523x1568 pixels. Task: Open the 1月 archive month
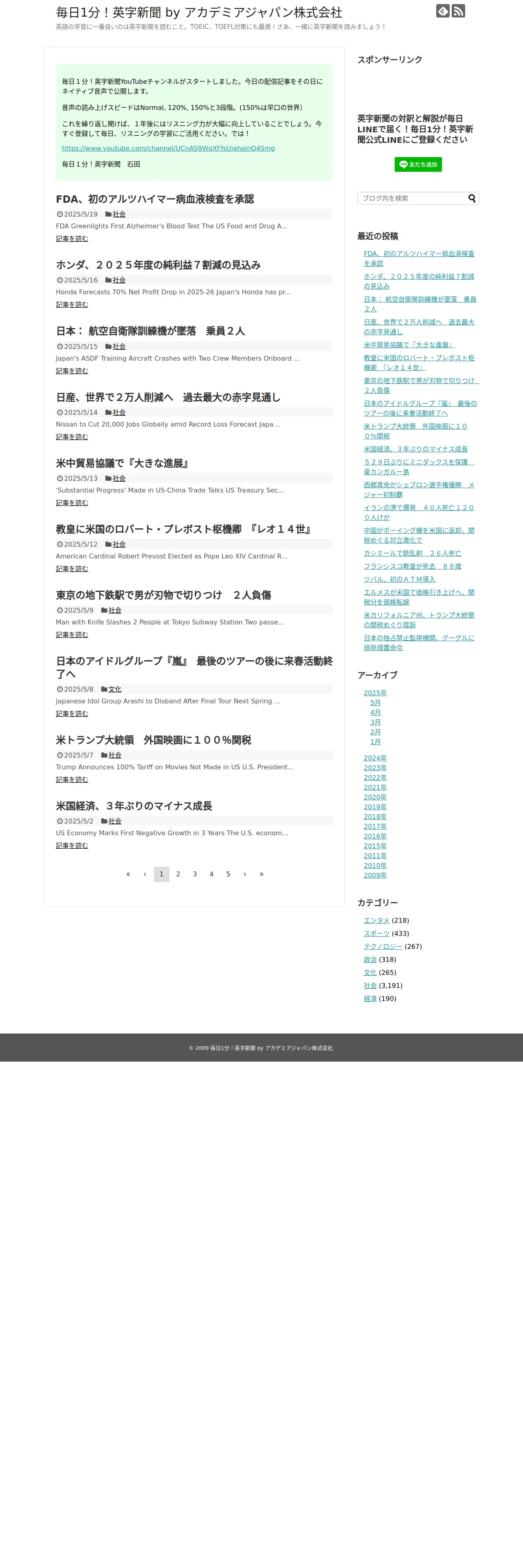click(x=376, y=741)
